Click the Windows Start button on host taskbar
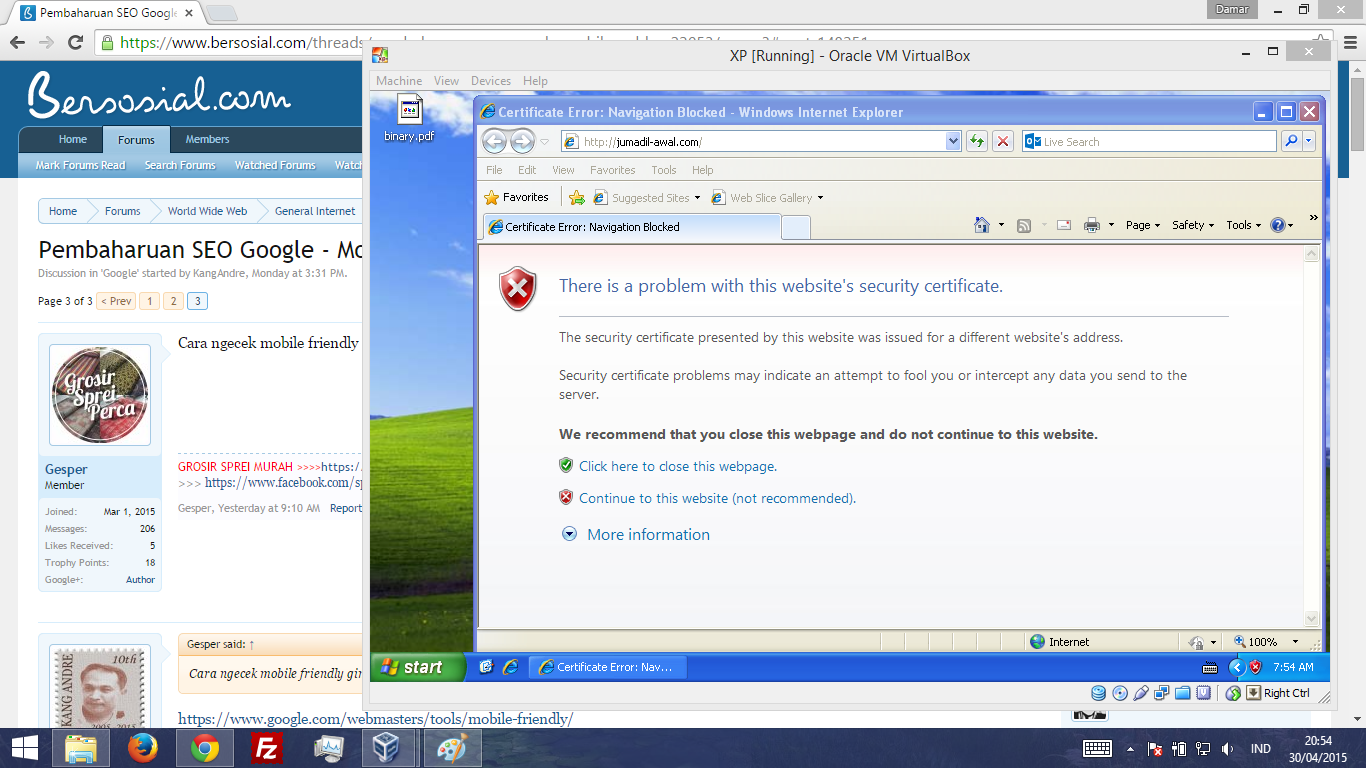The width and height of the screenshot is (1366, 768). click(25, 747)
